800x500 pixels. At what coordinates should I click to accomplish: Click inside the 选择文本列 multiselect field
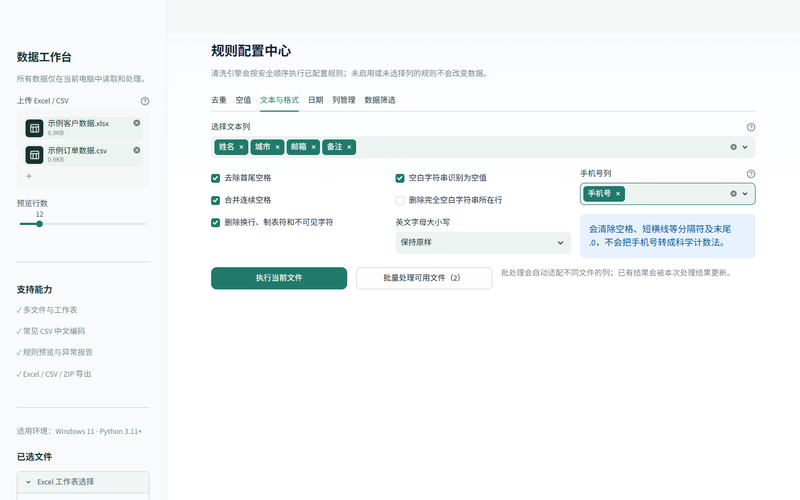coord(483,147)
